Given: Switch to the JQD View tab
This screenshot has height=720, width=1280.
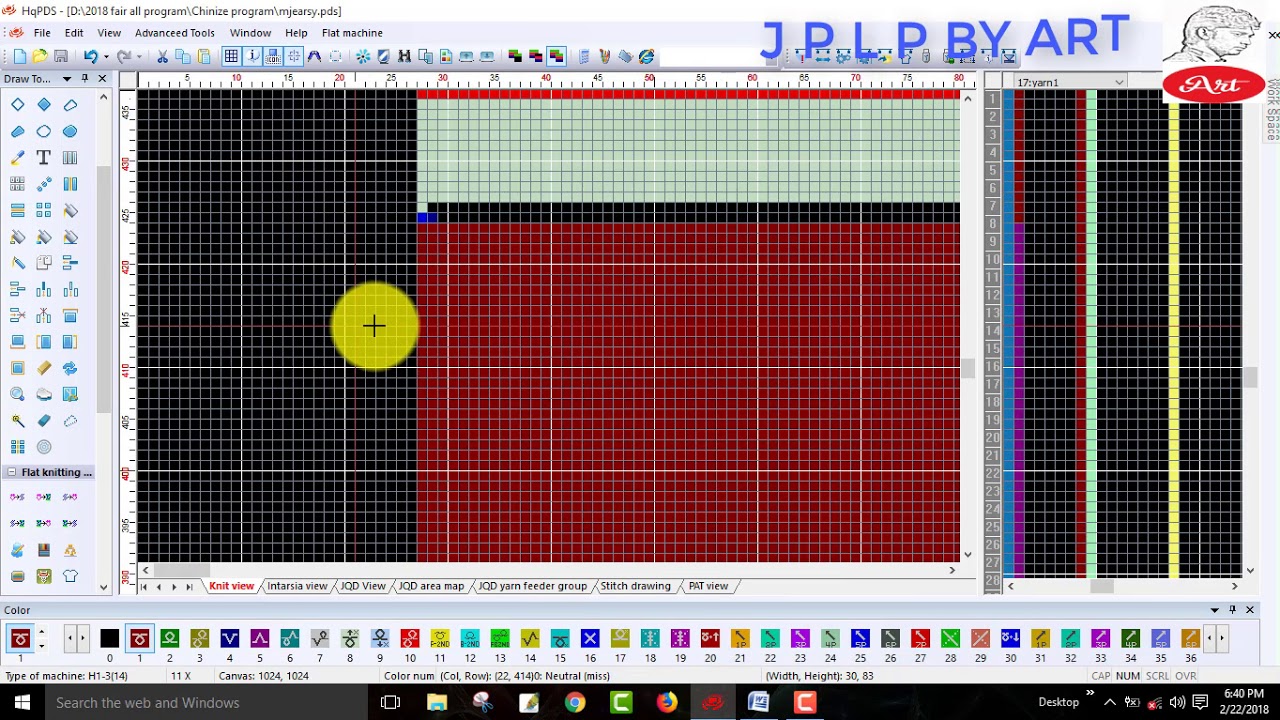Looking at the screenshot, I should pyautogui.click(x=362, y=586).
